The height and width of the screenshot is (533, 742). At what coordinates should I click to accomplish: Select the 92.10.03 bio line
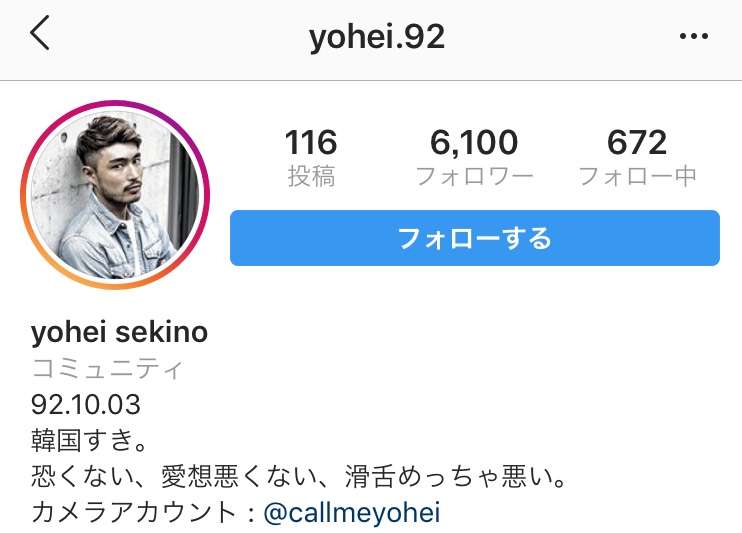click(86, 404)
